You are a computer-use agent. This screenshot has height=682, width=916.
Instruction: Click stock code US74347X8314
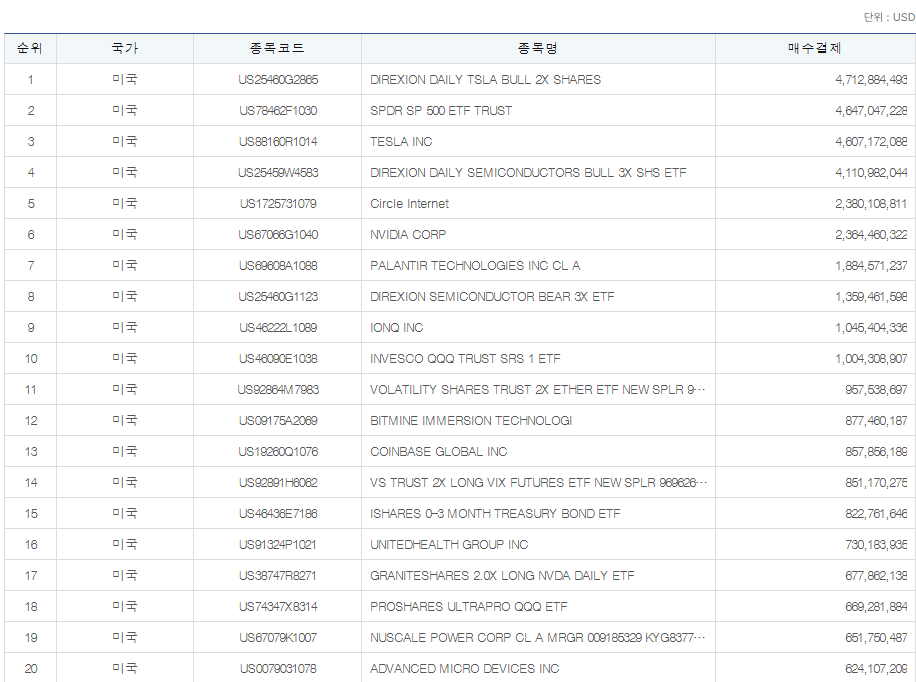tap(278, 606)
